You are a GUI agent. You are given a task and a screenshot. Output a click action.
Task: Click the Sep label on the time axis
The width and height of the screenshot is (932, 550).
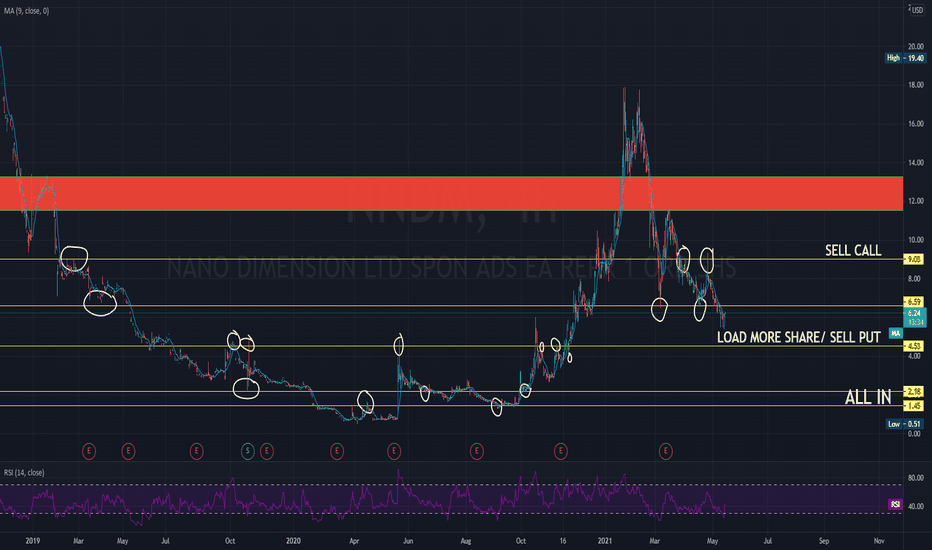(824, 540)
